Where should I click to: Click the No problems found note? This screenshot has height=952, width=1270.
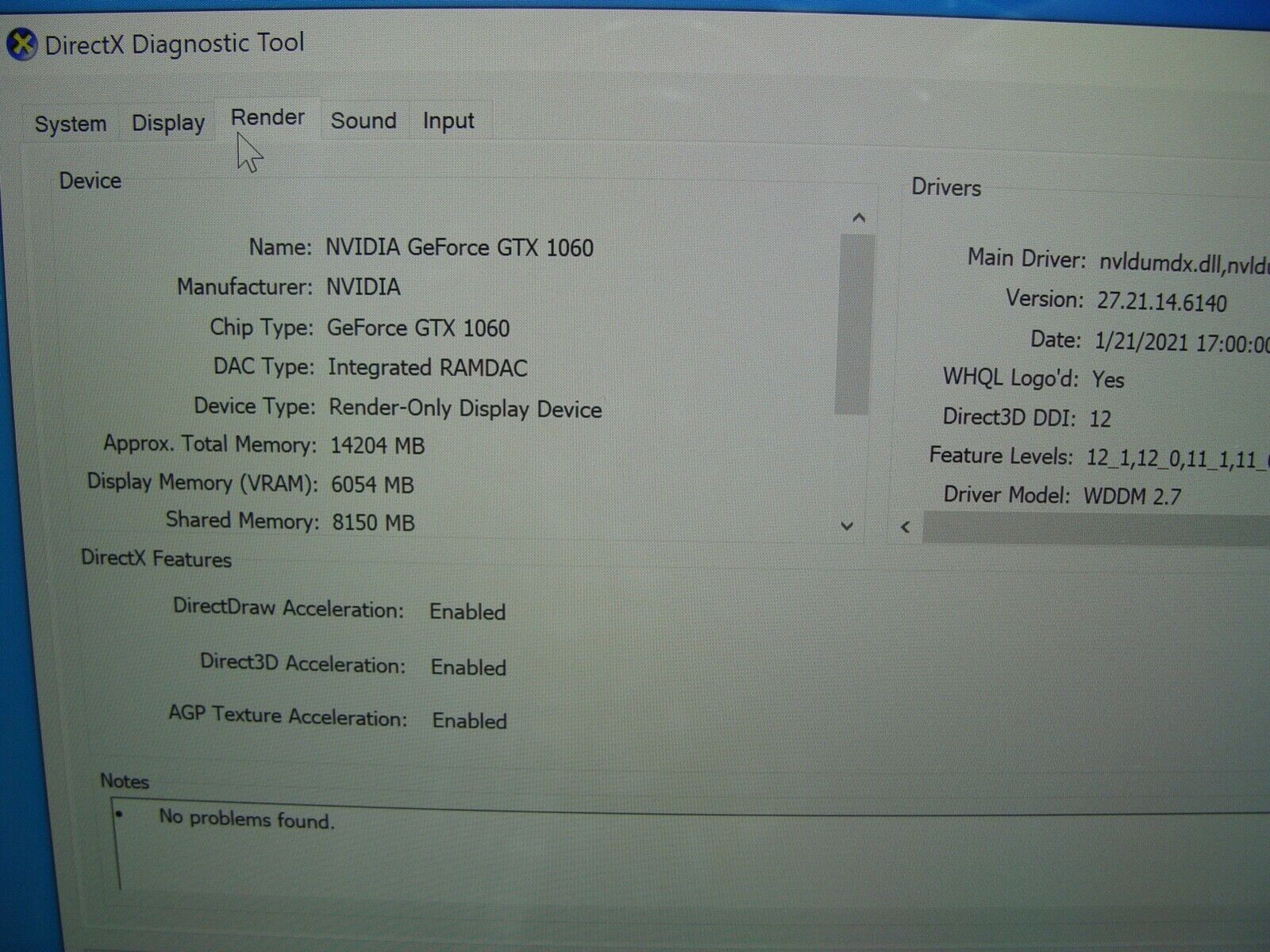click(x=247, y=818)
